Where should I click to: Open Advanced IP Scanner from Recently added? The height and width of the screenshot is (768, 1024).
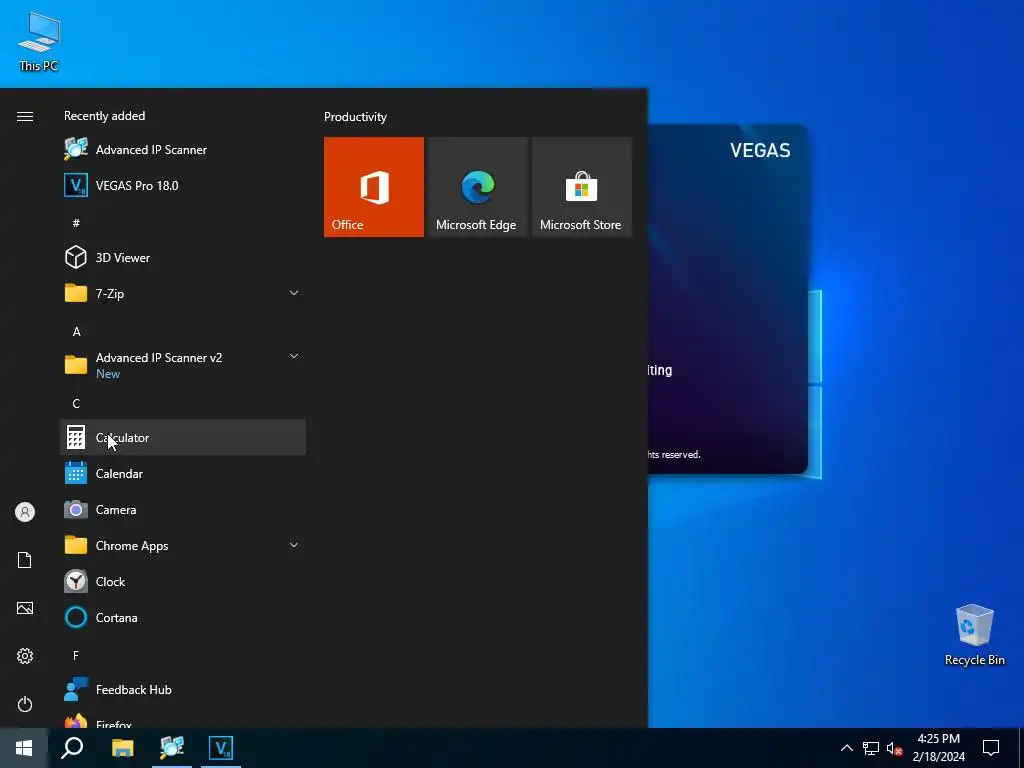click(183, 150)
